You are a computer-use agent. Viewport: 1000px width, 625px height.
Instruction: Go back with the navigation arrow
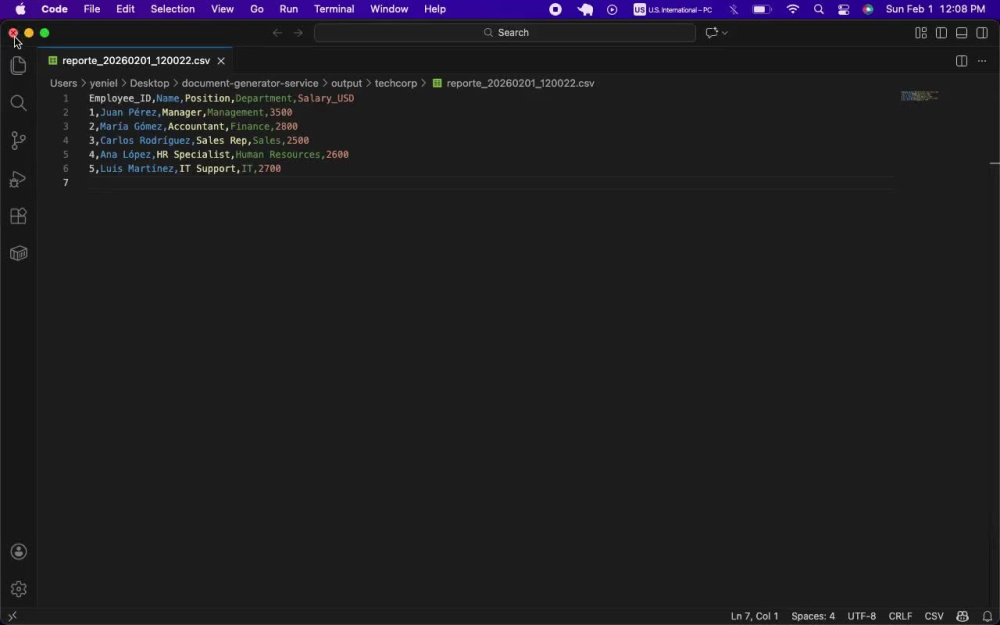click(277, 33)
